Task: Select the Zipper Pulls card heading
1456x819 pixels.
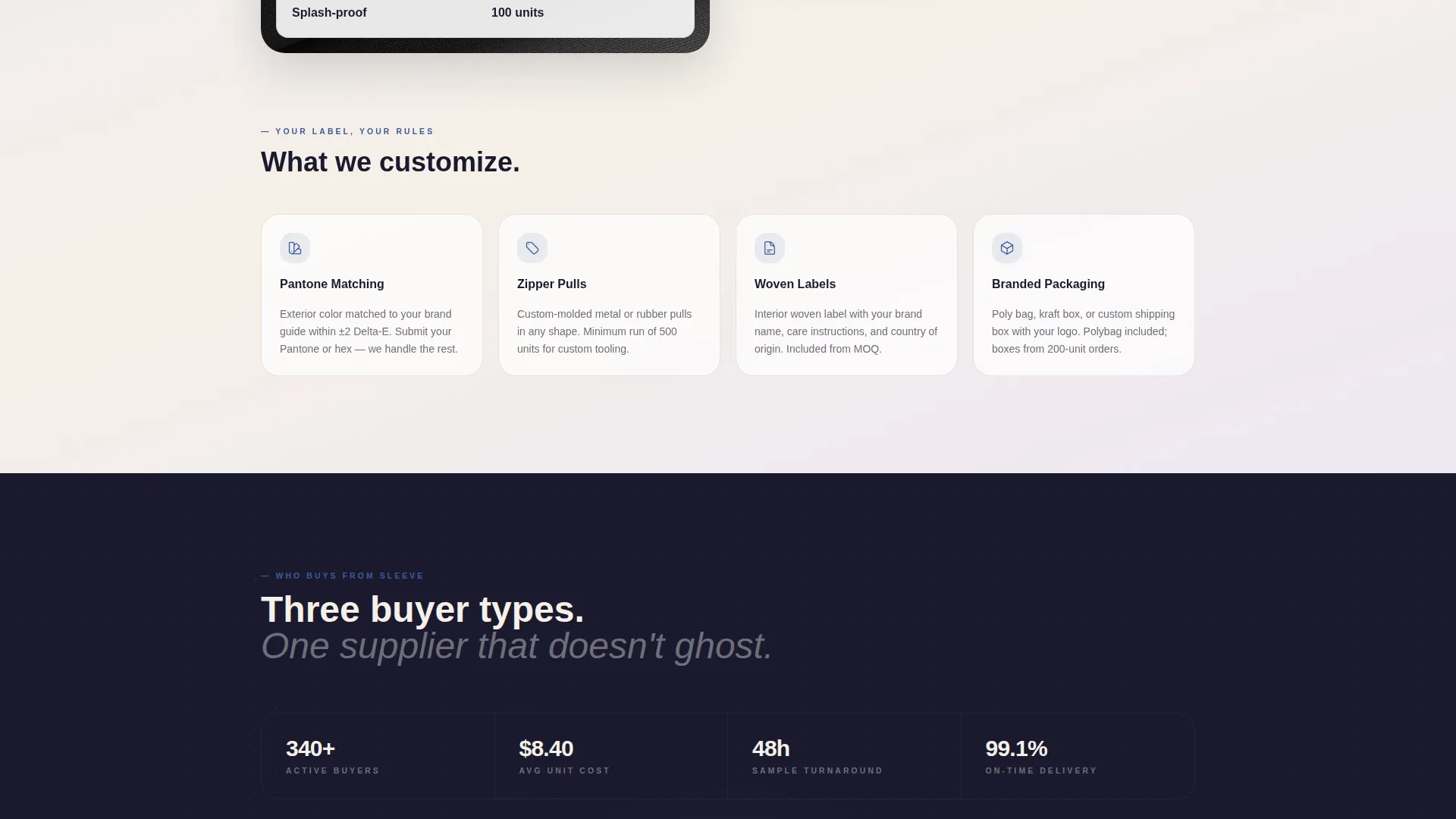Action: click(551, 284)
